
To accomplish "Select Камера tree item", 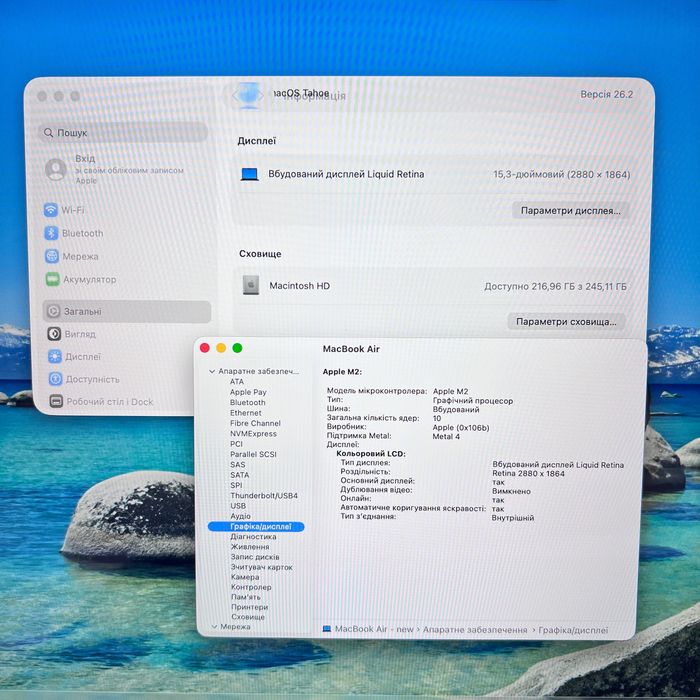I will pos(245,577).
